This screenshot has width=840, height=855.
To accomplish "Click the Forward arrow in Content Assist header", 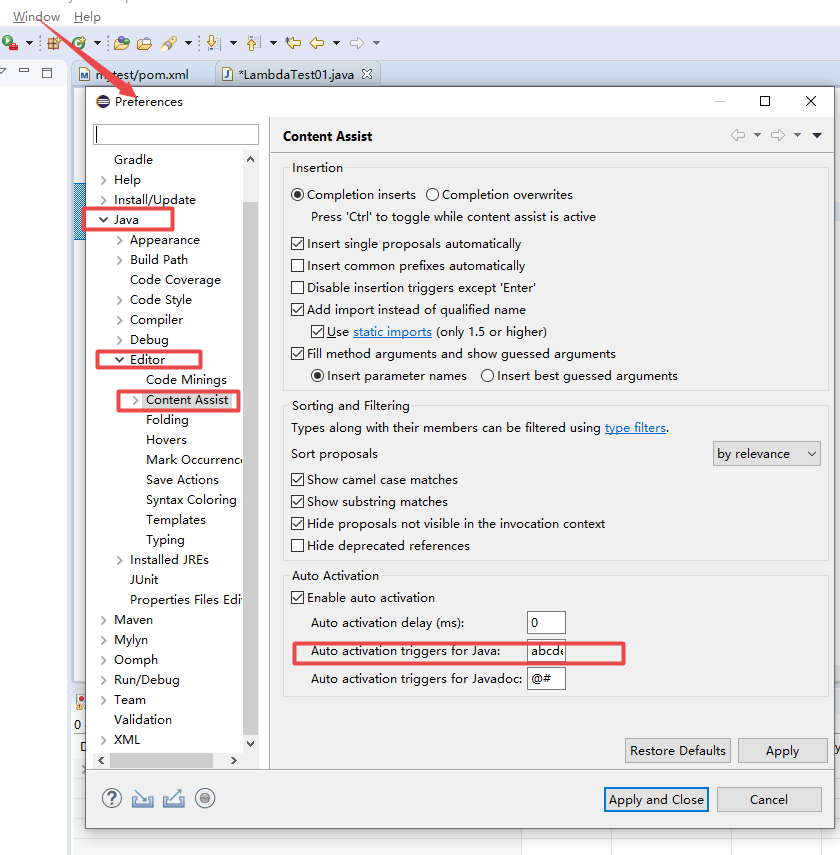I will coord(778,135).
